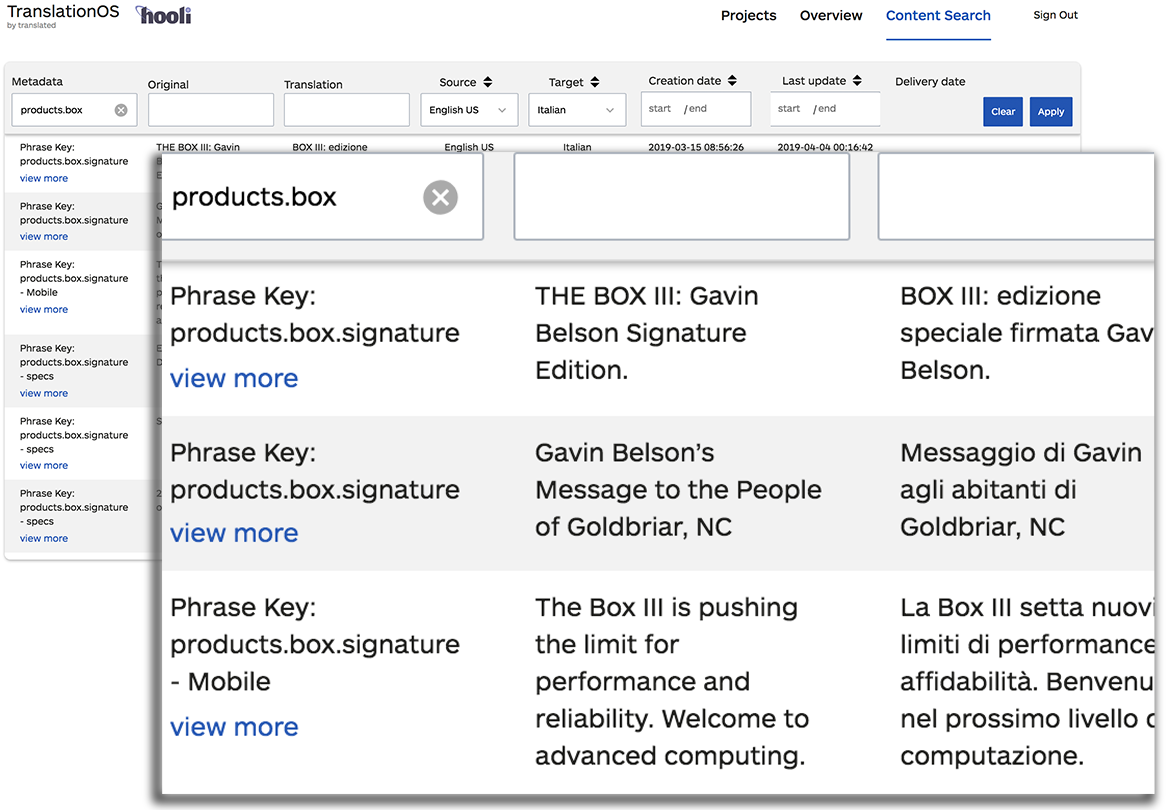
Task: Sort results by the Source column arrows
Action: click(488, 82)
